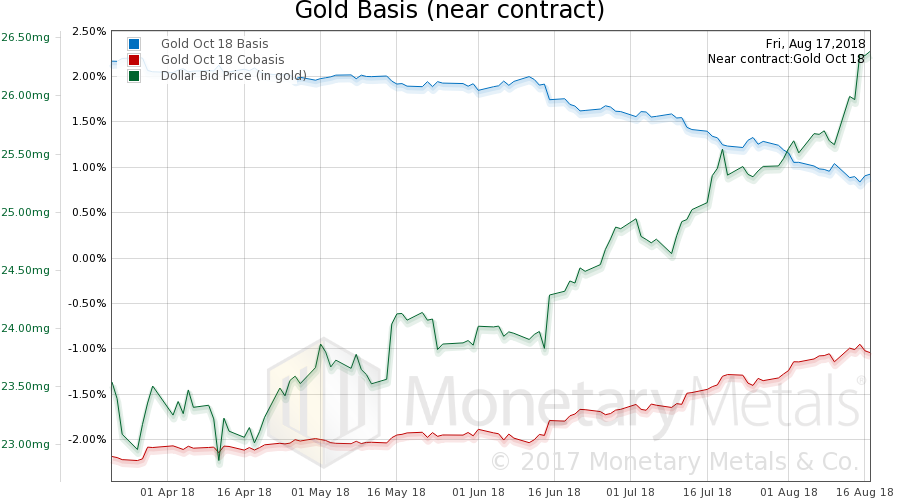Click the Near contract: Gold Oct 18 text
Image resolution: width=900 pixels, height=500 pixels.
point(786,59)
